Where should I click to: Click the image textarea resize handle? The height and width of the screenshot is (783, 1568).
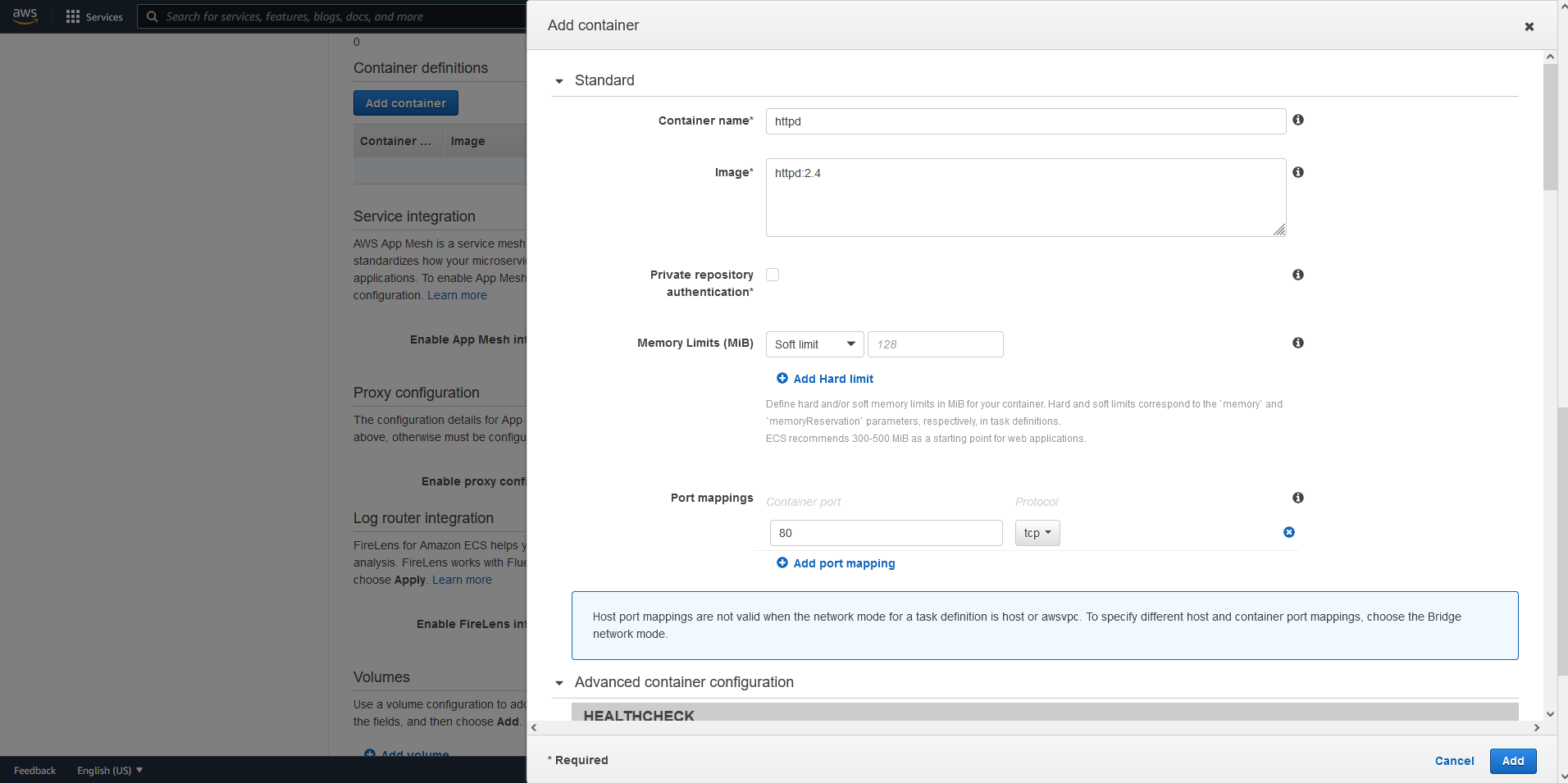pos(1279,230)
